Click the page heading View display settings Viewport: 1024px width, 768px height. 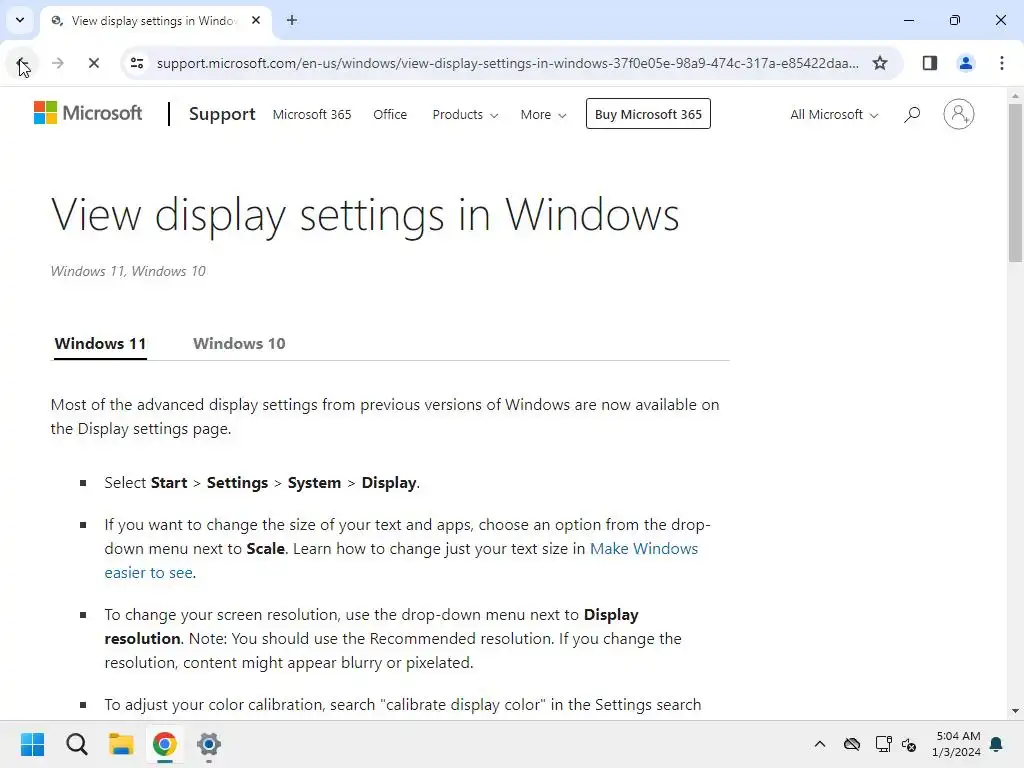pyautogui.click(x=365, y=216)
